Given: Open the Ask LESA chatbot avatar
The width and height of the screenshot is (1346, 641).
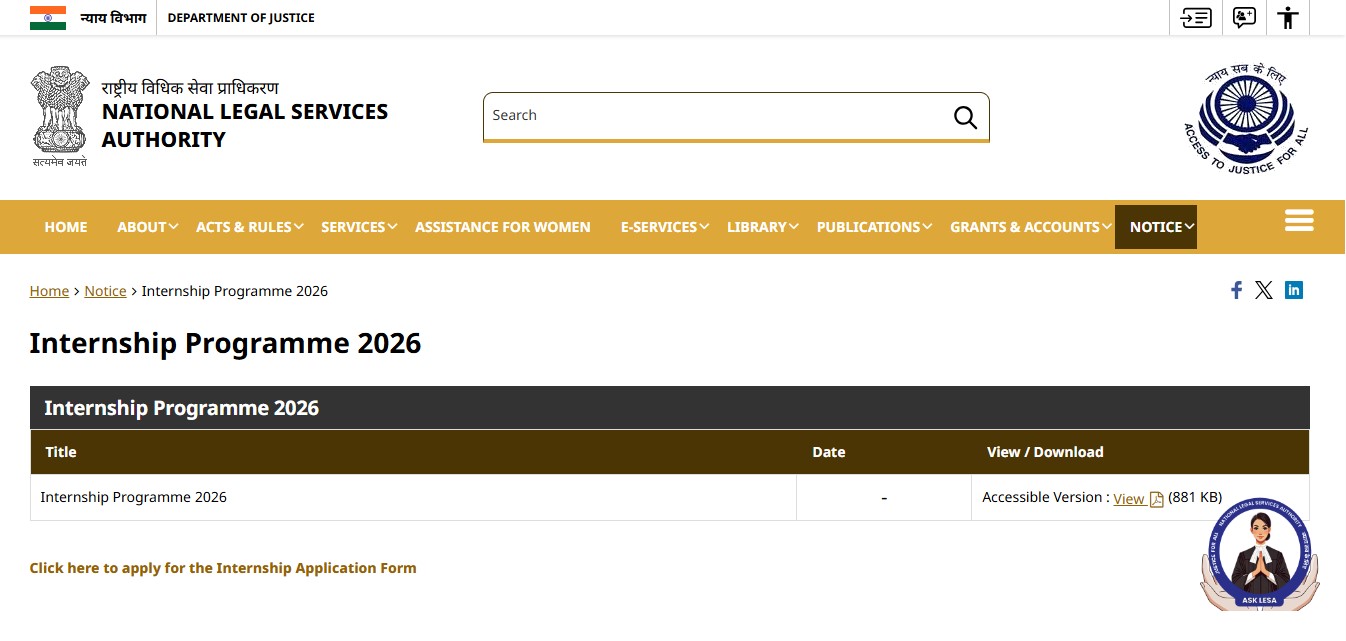Looking at the screenshot, I should tap(1260, 555).
